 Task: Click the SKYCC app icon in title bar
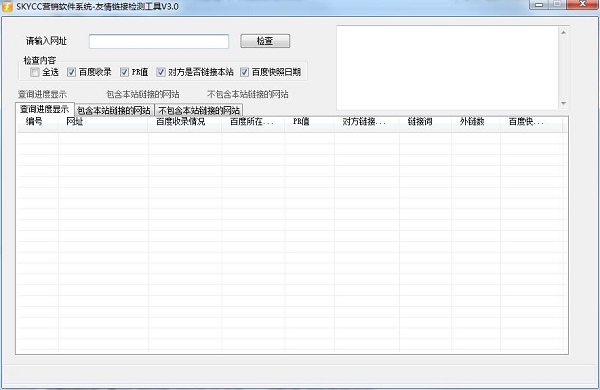[7, 6]
